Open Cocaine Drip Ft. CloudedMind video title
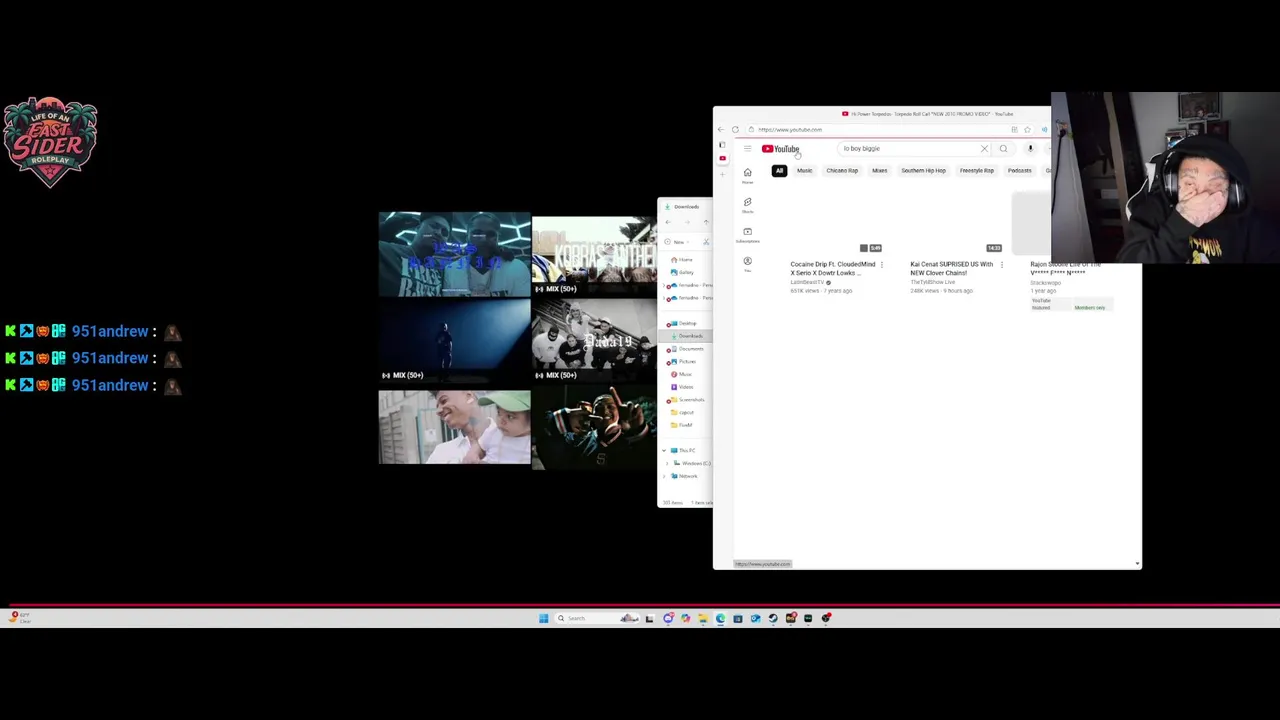 (832, 269)
